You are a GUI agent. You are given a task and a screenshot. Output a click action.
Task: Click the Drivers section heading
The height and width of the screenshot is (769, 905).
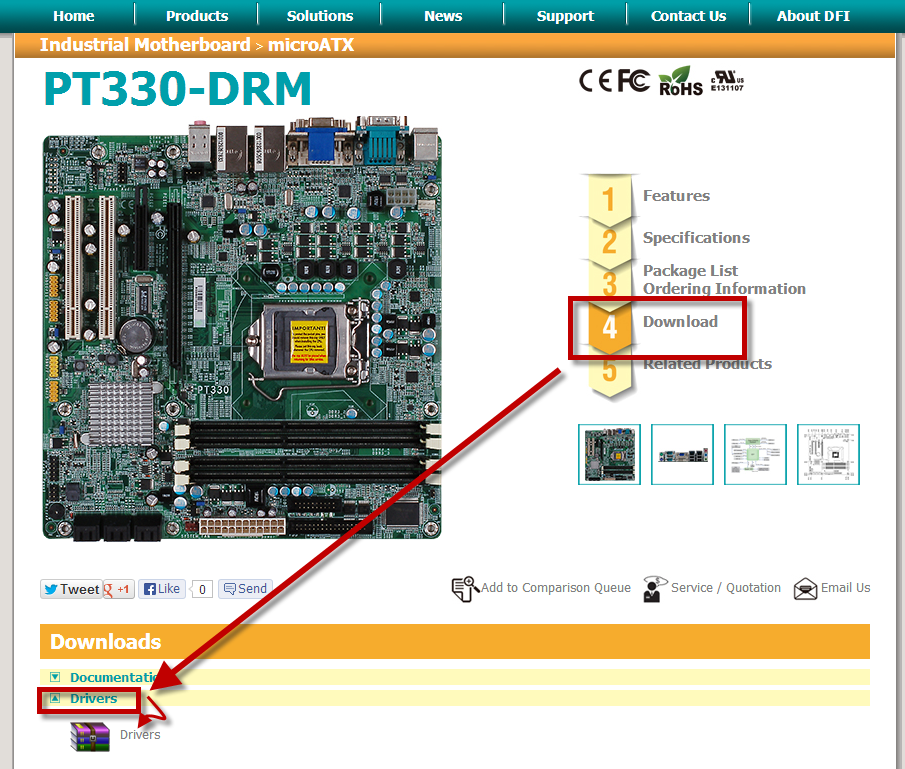[x=94, y=699]
